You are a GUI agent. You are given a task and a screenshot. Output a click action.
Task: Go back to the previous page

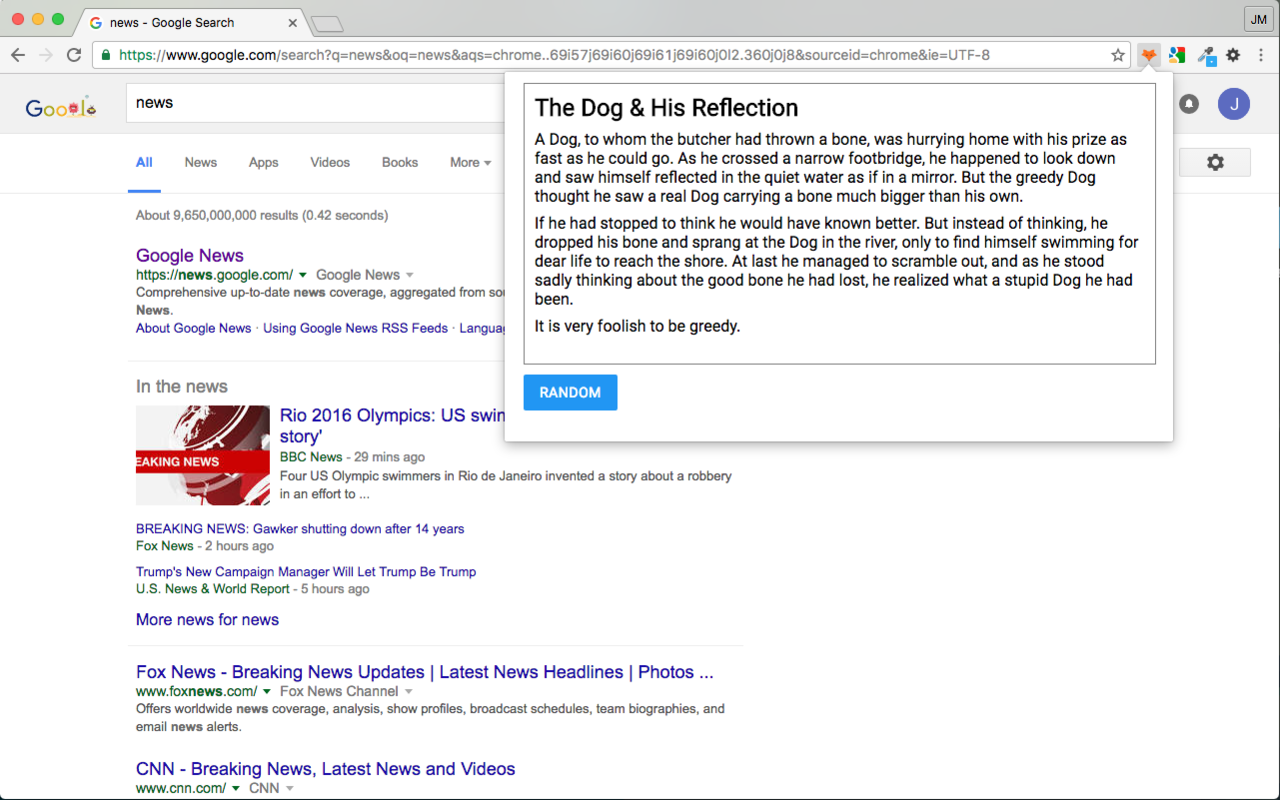pos(18,55)
